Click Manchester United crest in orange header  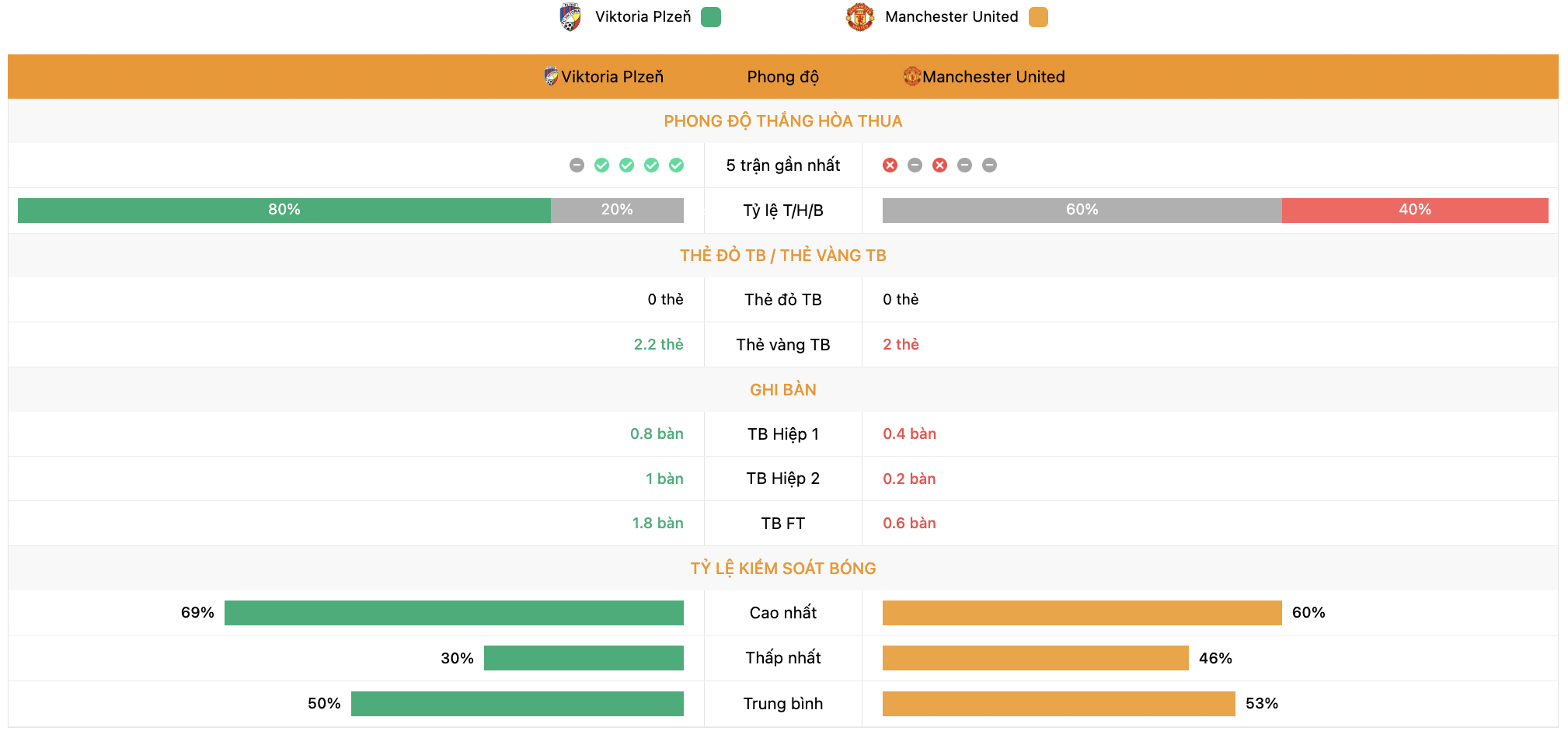(x=912, y=76)
